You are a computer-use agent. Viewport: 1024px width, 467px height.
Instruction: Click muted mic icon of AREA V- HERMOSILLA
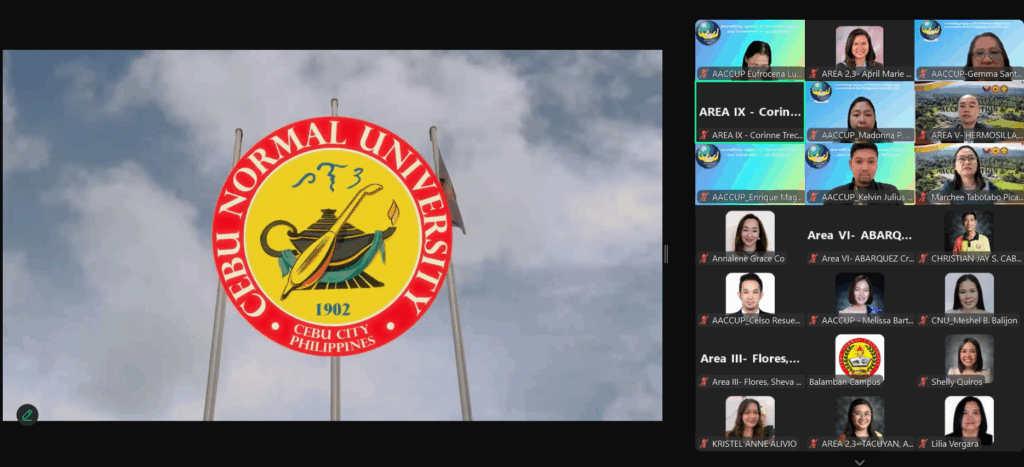923,135
